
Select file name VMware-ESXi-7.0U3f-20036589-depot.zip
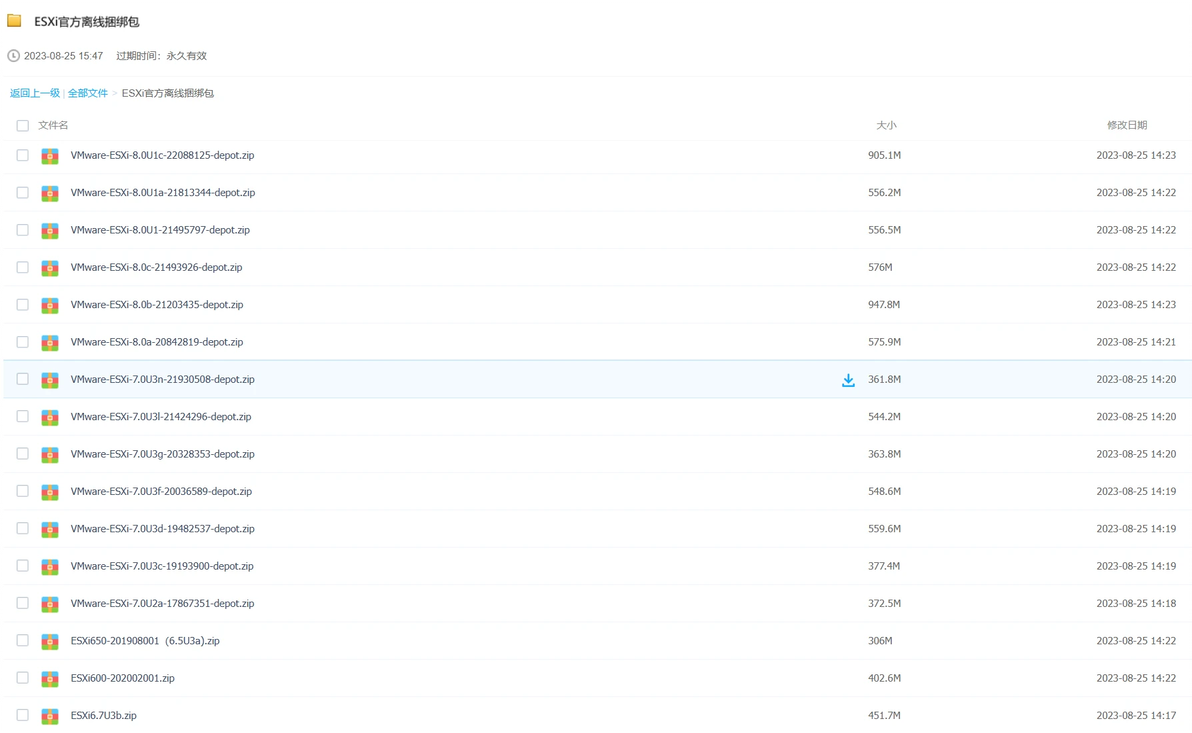click(x=161, y=491)
